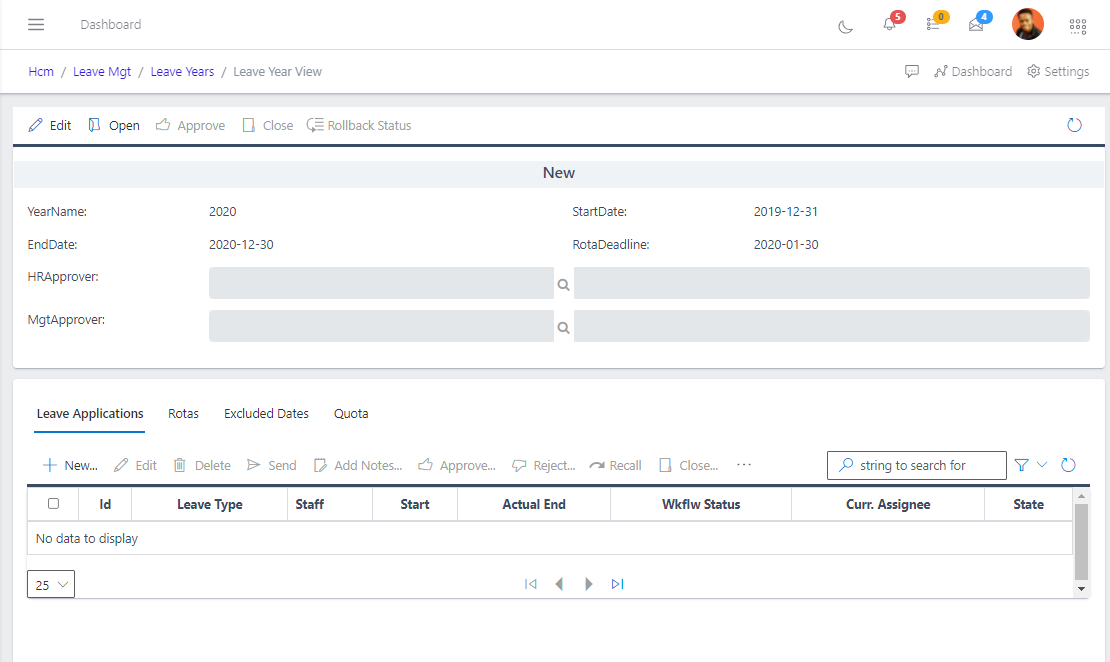1110x662 pixels.
Task: Open the notifications bell with 5 alerts
Action: pyautogui.click(x=889, y=27)
